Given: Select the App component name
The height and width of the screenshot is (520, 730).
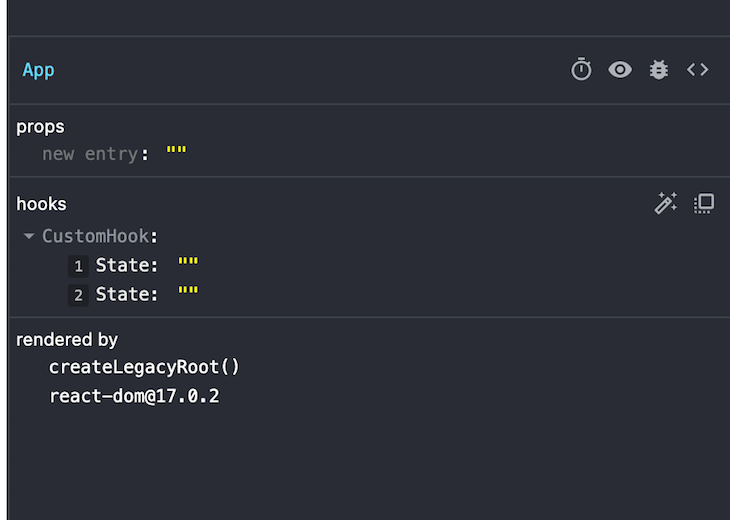Looking at the screenshot, I should 39,70.
